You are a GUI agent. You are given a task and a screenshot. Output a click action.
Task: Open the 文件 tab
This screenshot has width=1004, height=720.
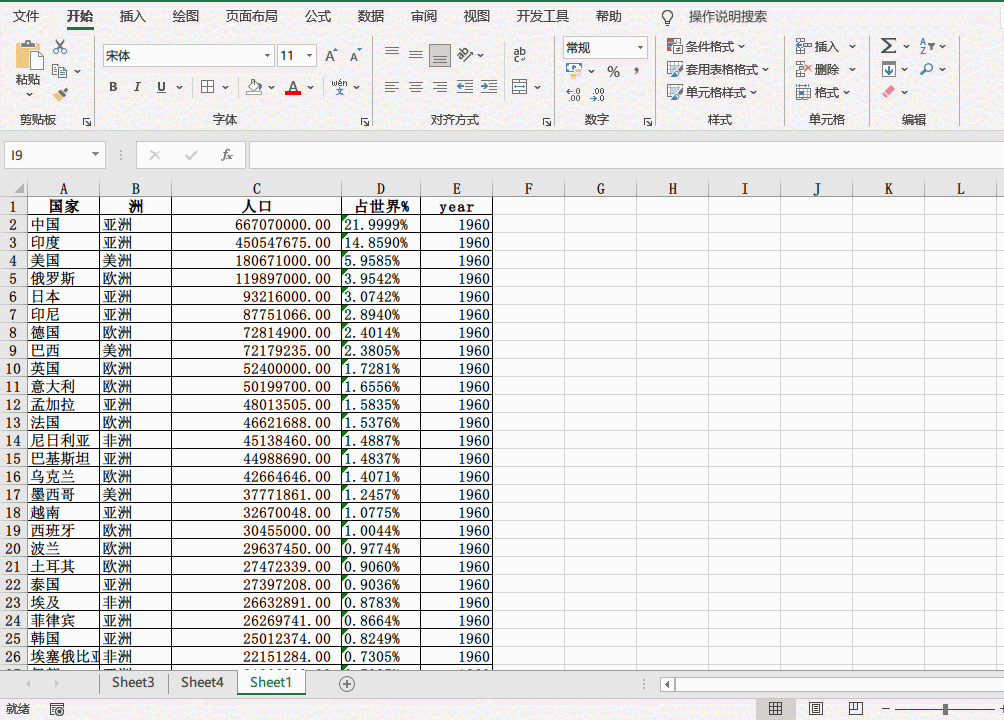pyautogui.click(x=26, y=16)
